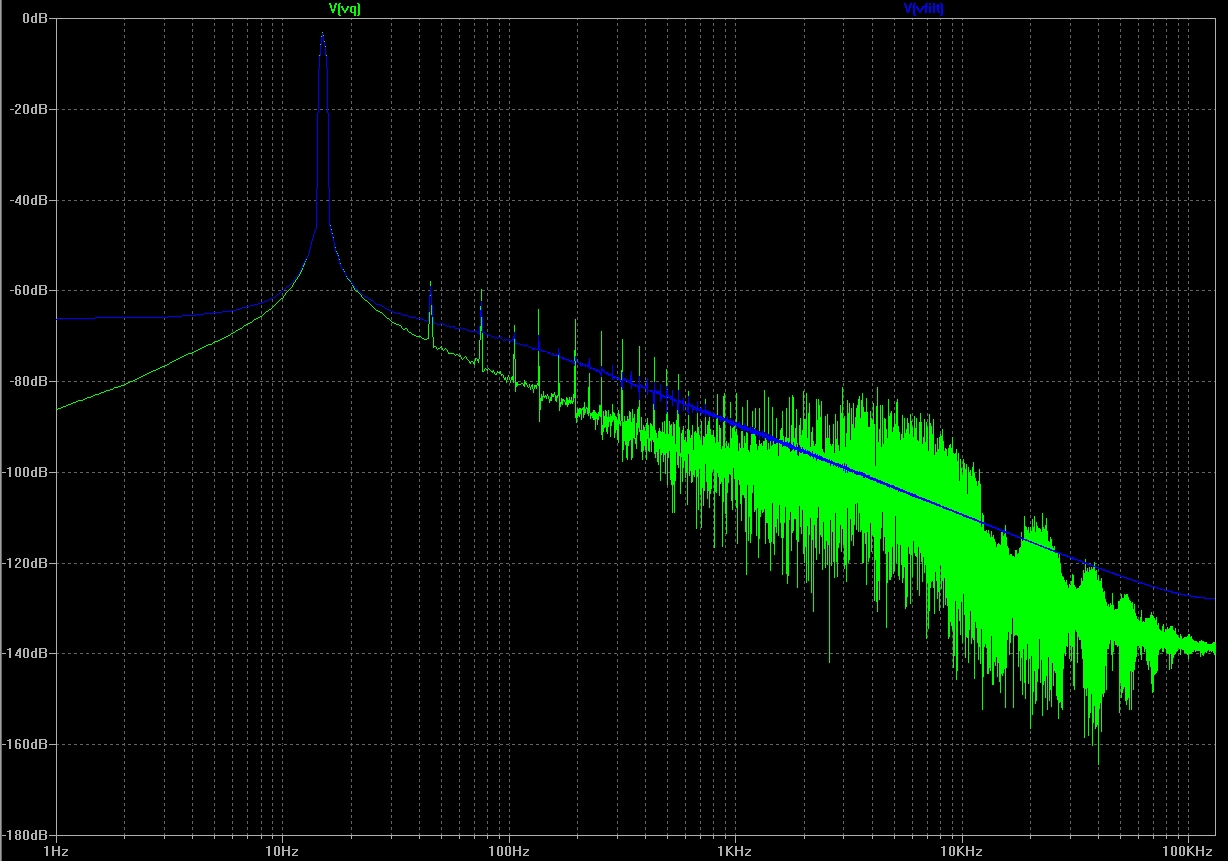The width and height of the screenshot is (1228, 861).
Task: Click the -20dB vertical axis label
Action: (29, 109)
